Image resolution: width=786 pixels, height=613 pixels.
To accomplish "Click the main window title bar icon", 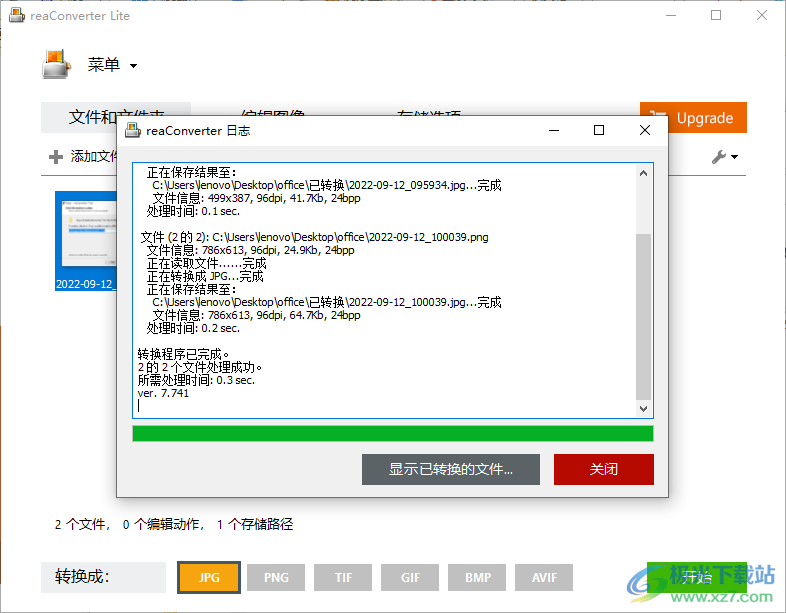I will [x=17, y=15].
